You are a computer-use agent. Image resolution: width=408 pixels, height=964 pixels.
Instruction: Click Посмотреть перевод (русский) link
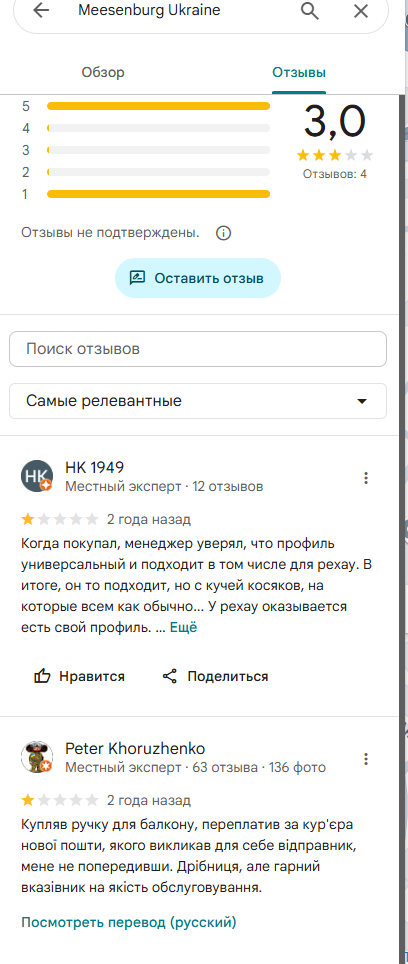coord(128,922)
